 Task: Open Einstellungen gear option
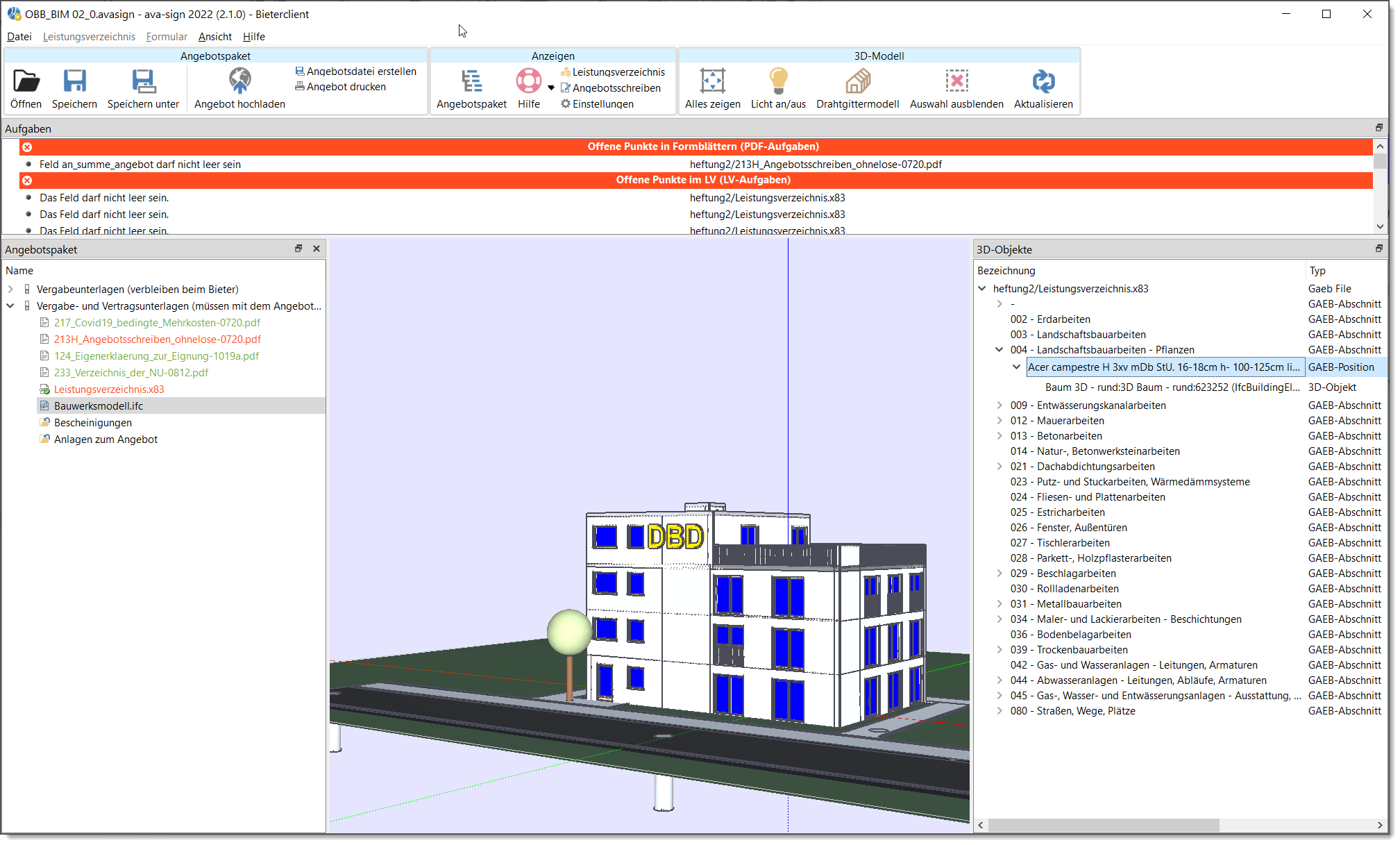598,104
